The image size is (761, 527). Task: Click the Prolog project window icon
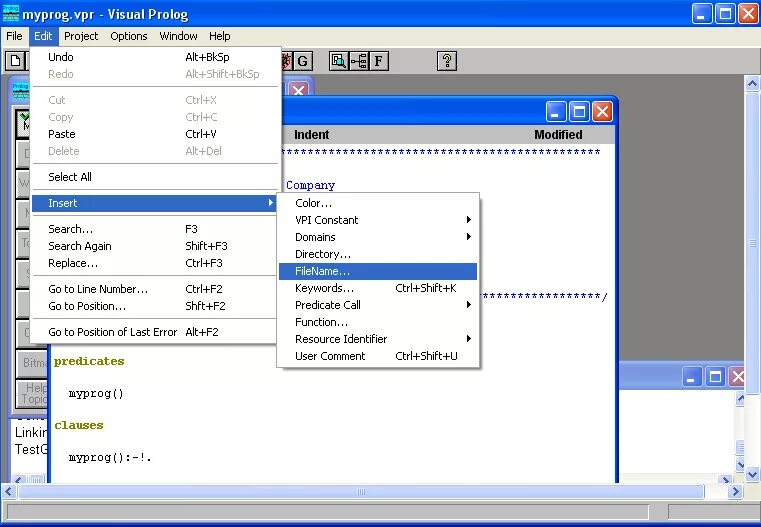(x=20, y=91)
